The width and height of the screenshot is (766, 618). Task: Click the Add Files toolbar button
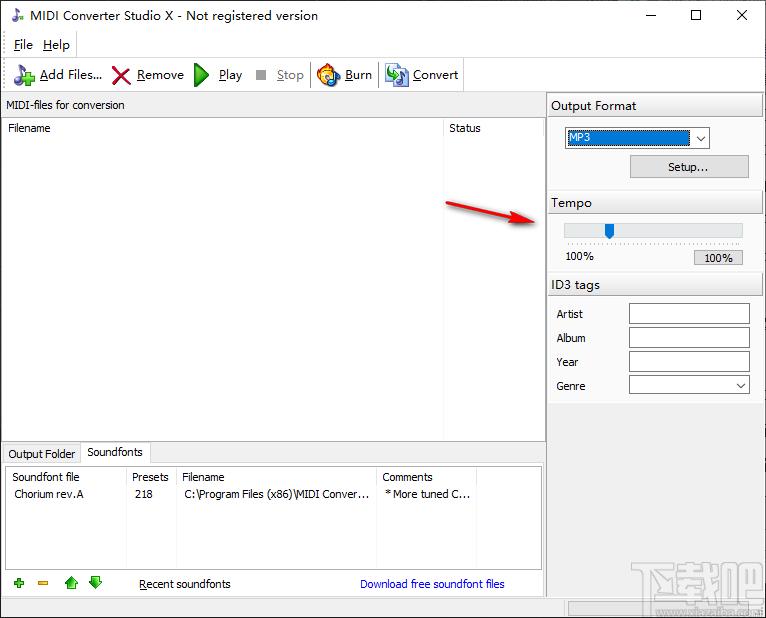(x=58, y=75)
